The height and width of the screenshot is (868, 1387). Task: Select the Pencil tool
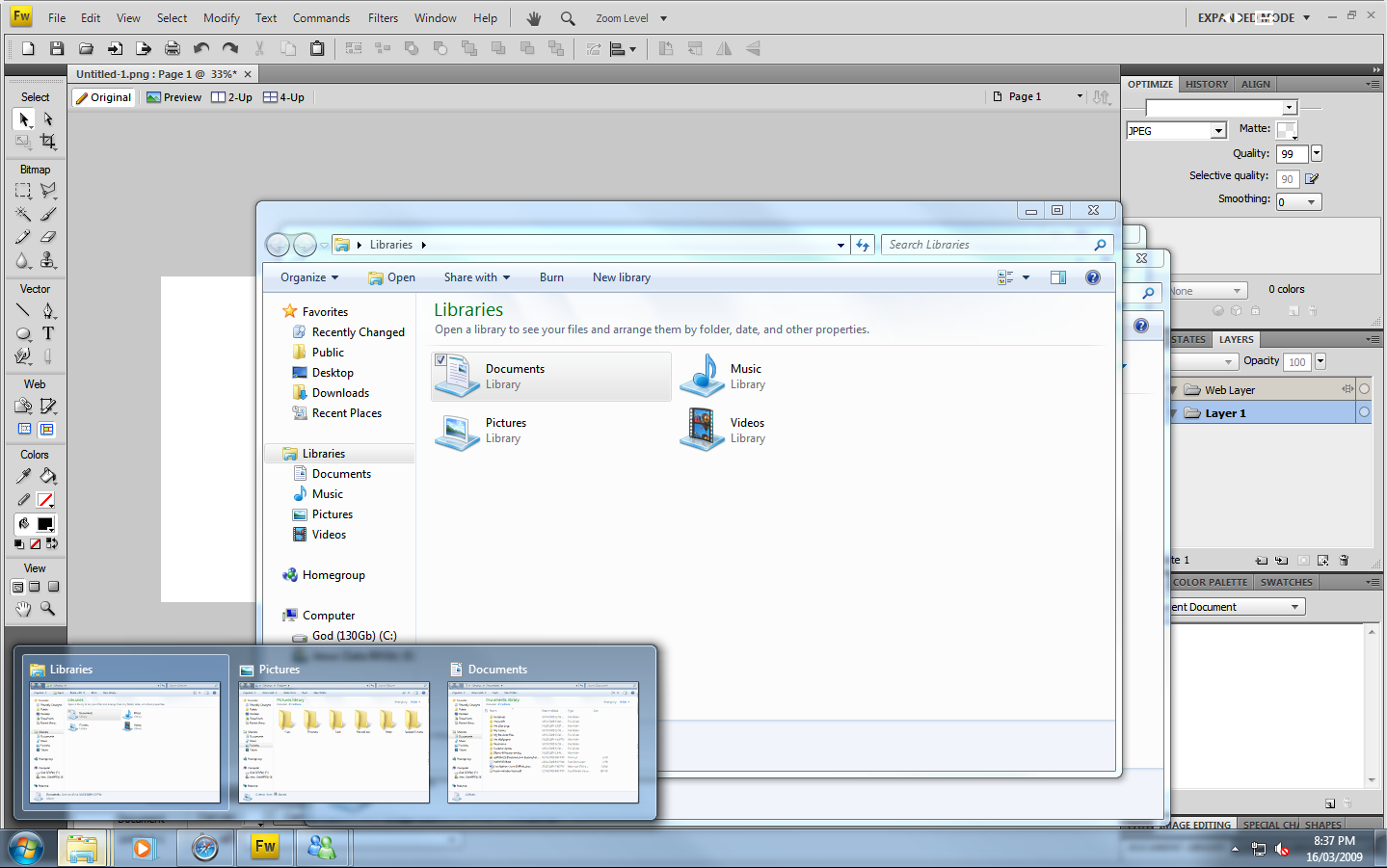23,237
